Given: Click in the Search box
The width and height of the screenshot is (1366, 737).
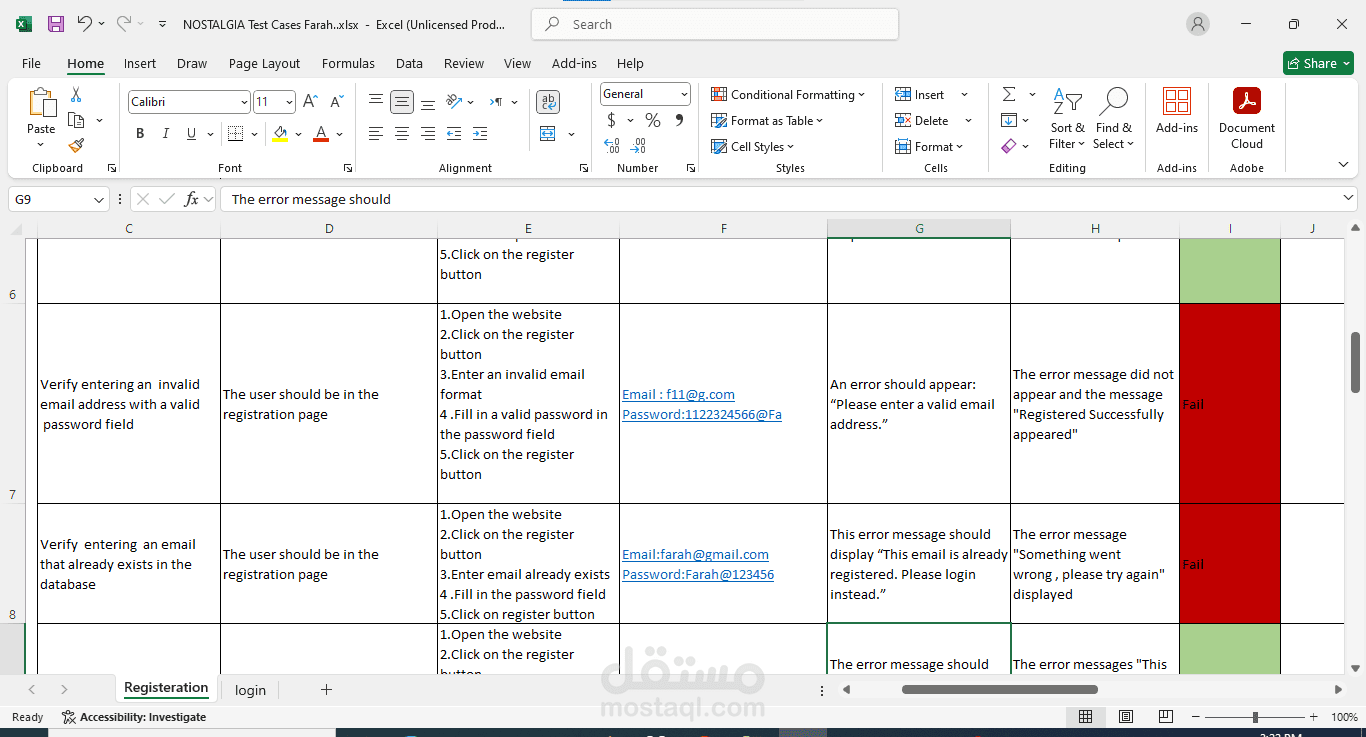Looking at the screenshot, I should 715,24.
